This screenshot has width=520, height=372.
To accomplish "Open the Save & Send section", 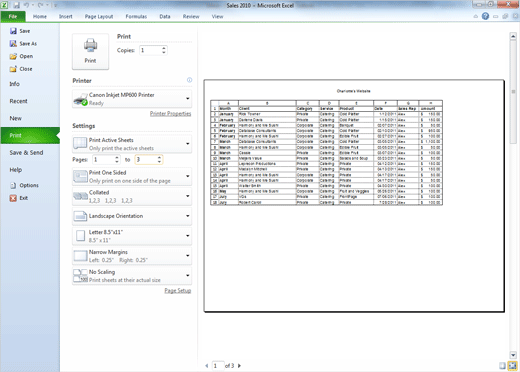I will click(30, 153).
